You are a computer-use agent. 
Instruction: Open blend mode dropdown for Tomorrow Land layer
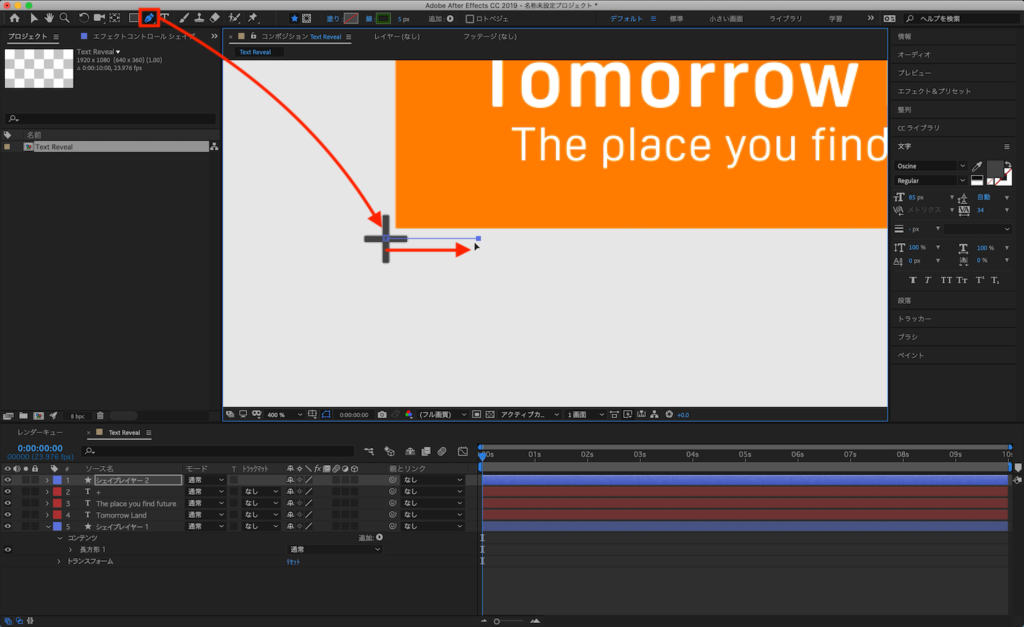click(x=205, y=515)
